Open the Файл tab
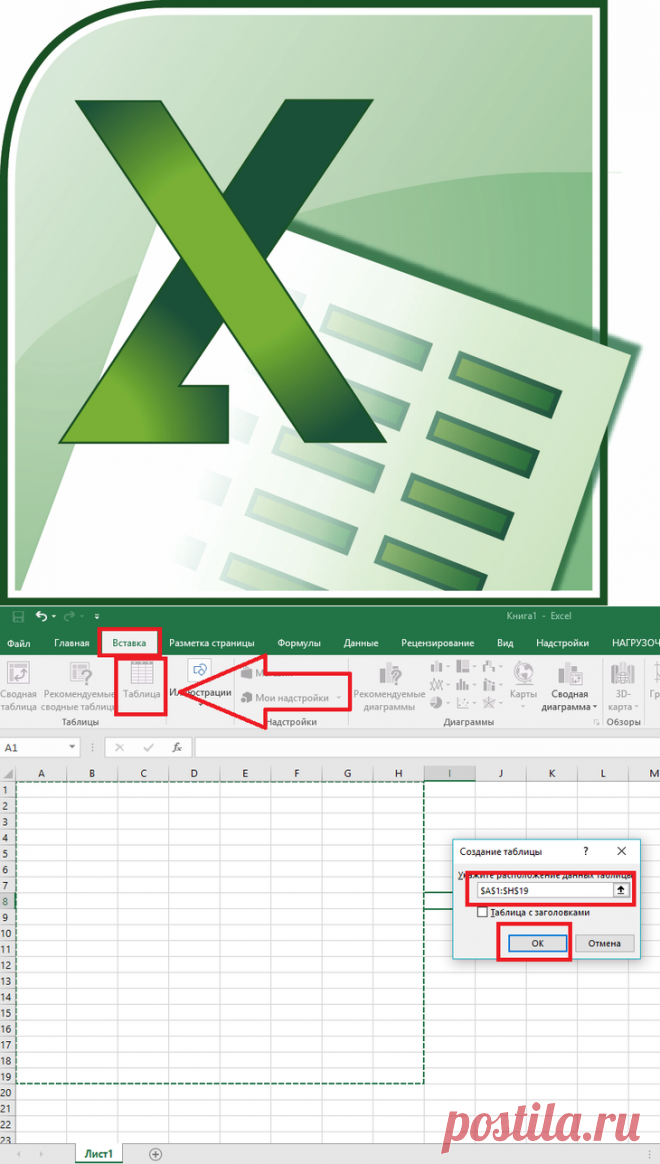This screenshot has width=660, height=1164. tap(18, 643)
